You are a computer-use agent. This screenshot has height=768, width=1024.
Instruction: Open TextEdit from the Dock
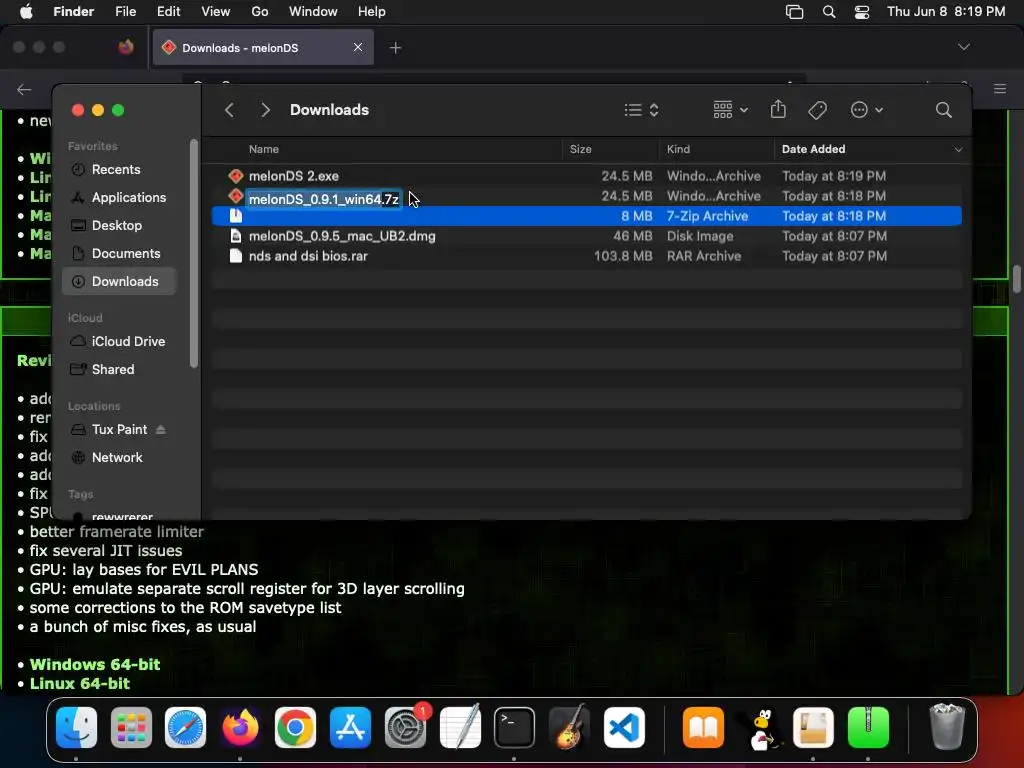(x=460, y=727)
